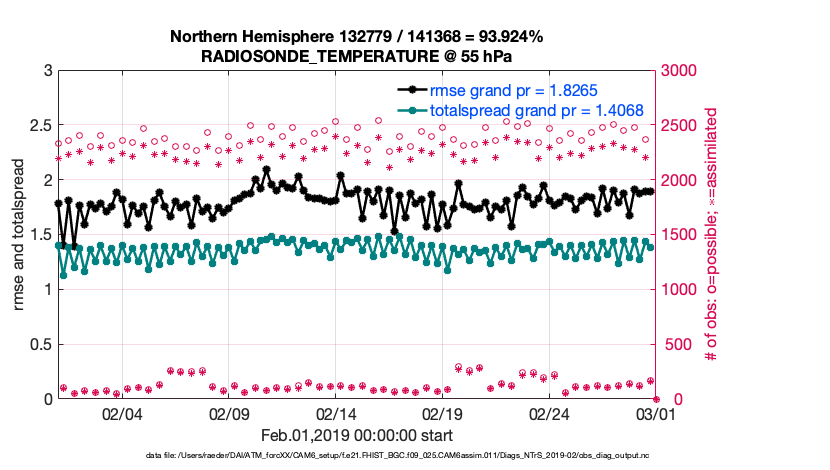
Task: Click the red 500 right-axis tick label
Action: coord(671,345)
